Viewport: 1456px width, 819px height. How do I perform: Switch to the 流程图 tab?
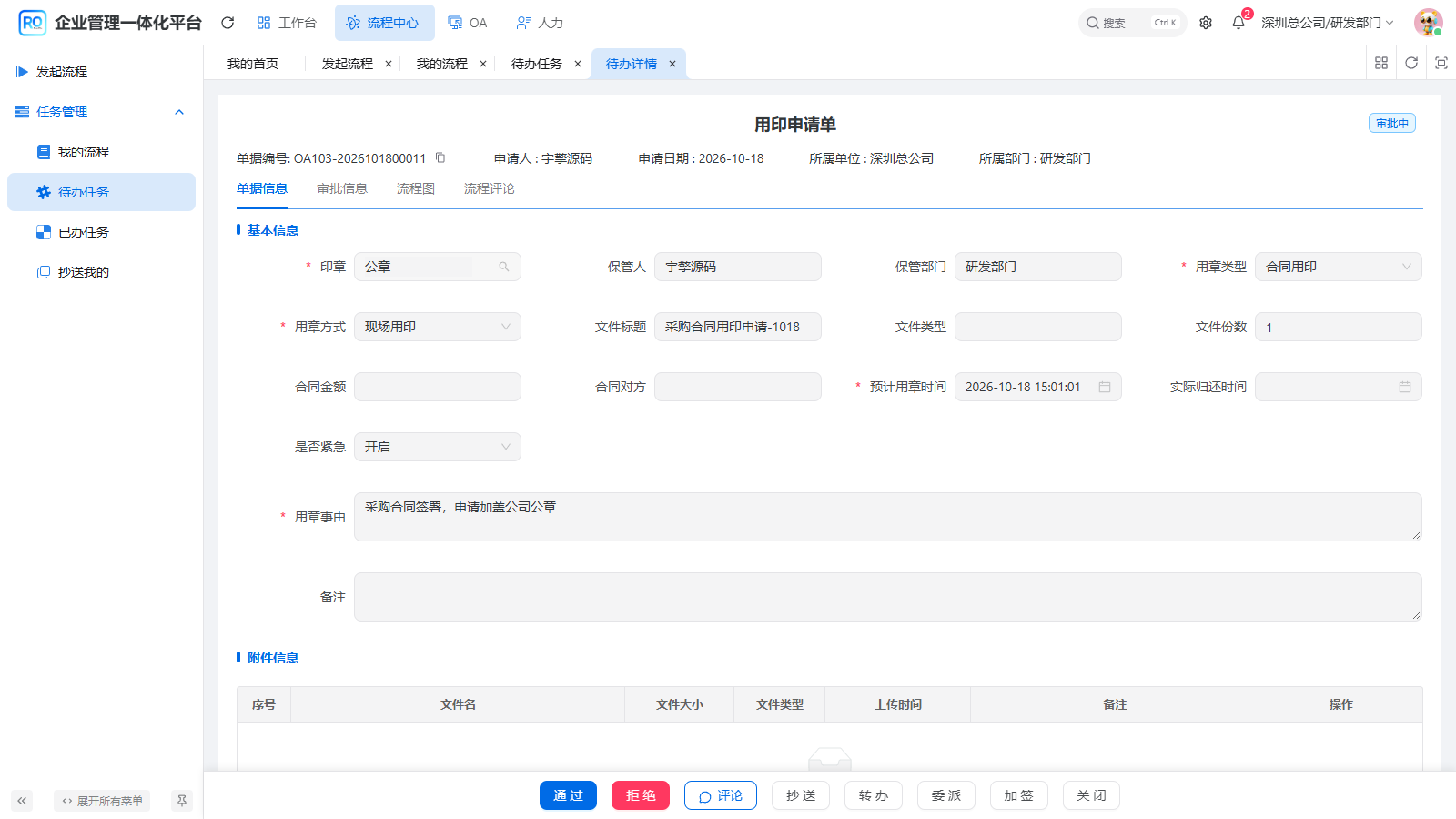(x=416, y=188)
